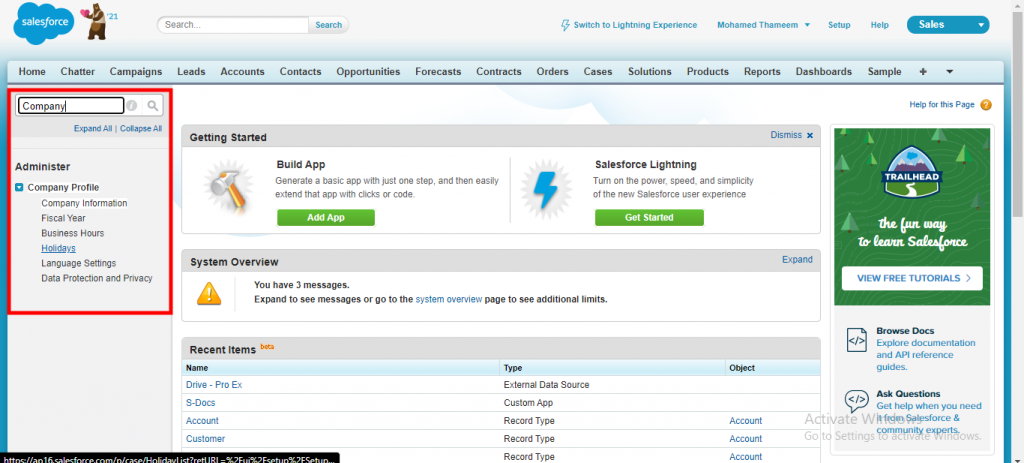This screenshot has height=463, width=1024.
Task: Go to the Campaigns tab
Action: coord(136,72)
